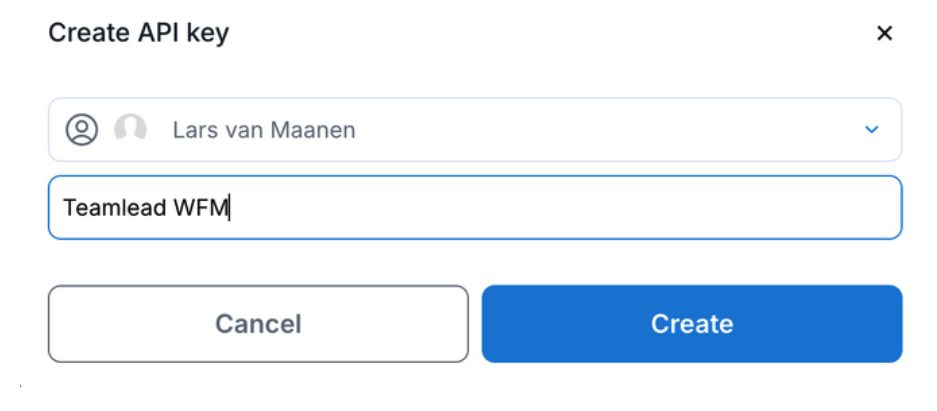Viewport: 937px width, 411px height.
Task: Expand the user dropdown chevron
Action: point(871,130)
